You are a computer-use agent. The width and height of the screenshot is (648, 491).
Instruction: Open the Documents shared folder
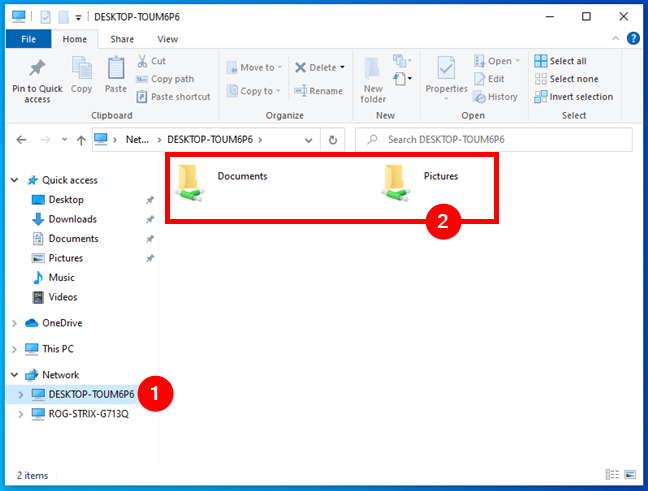coord(222,183)
